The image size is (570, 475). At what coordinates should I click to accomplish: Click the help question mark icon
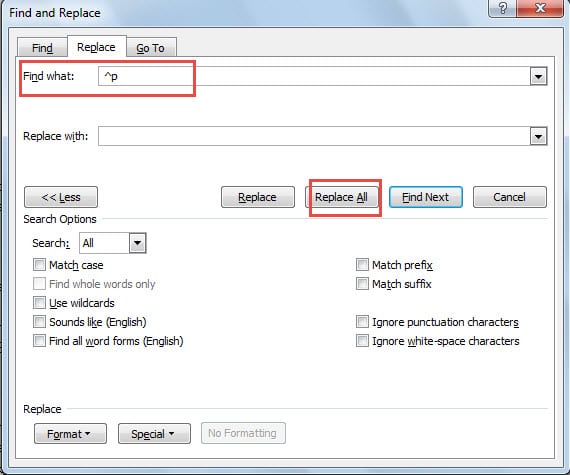tap(502, 8)
